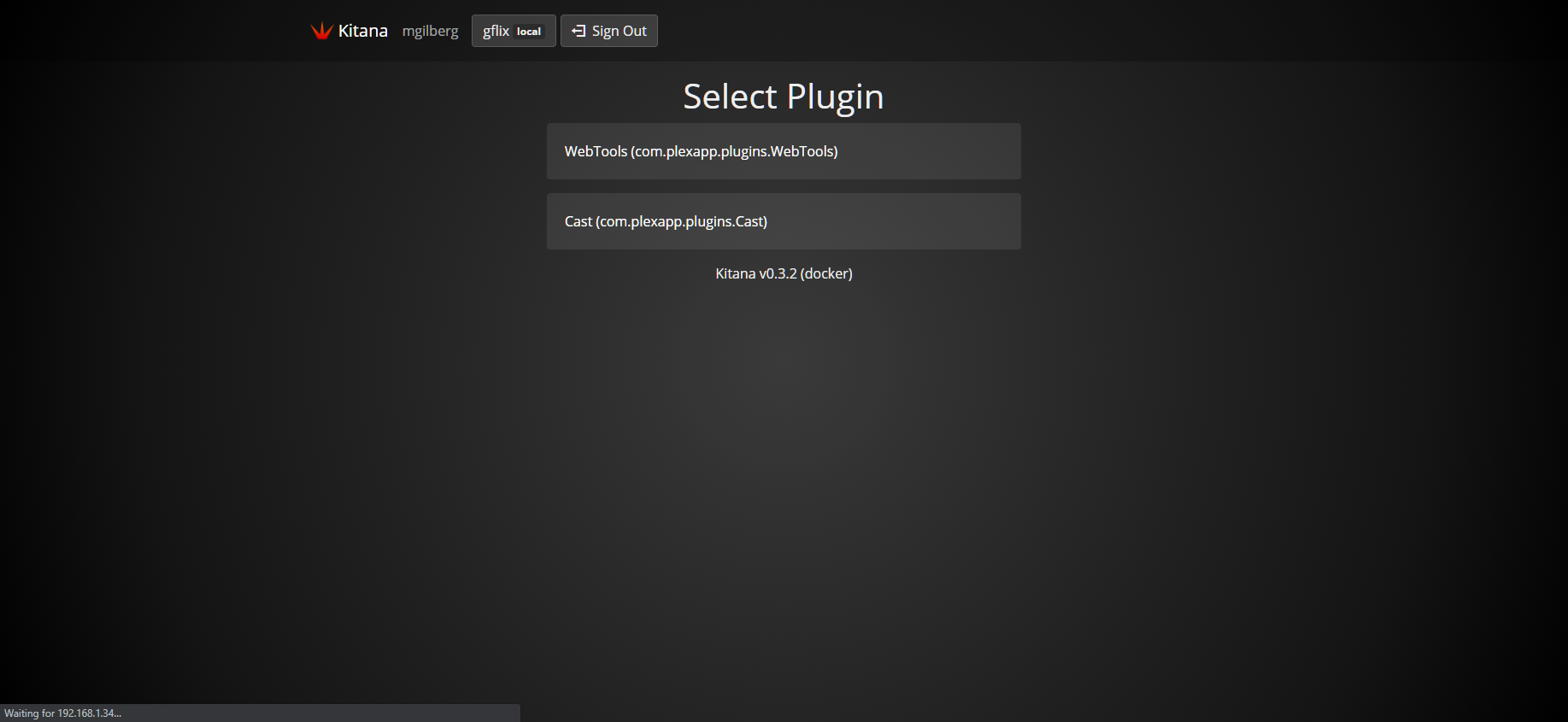Click "(docker)" in the version footer
This screenshot has height=722, width=1568.
click(826, 273)
